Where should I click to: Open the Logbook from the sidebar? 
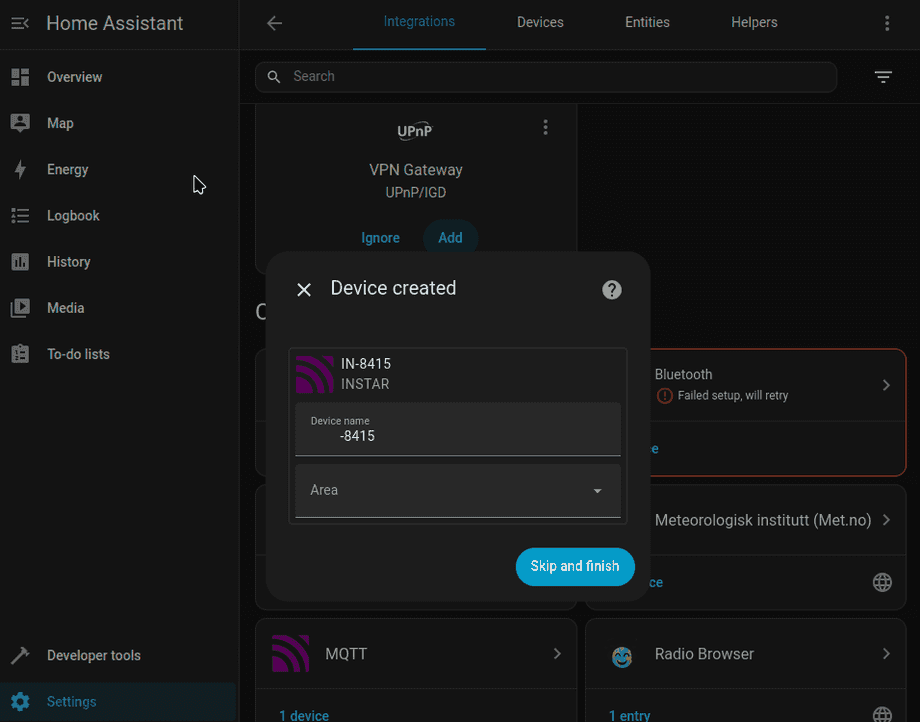click(20, 215)
